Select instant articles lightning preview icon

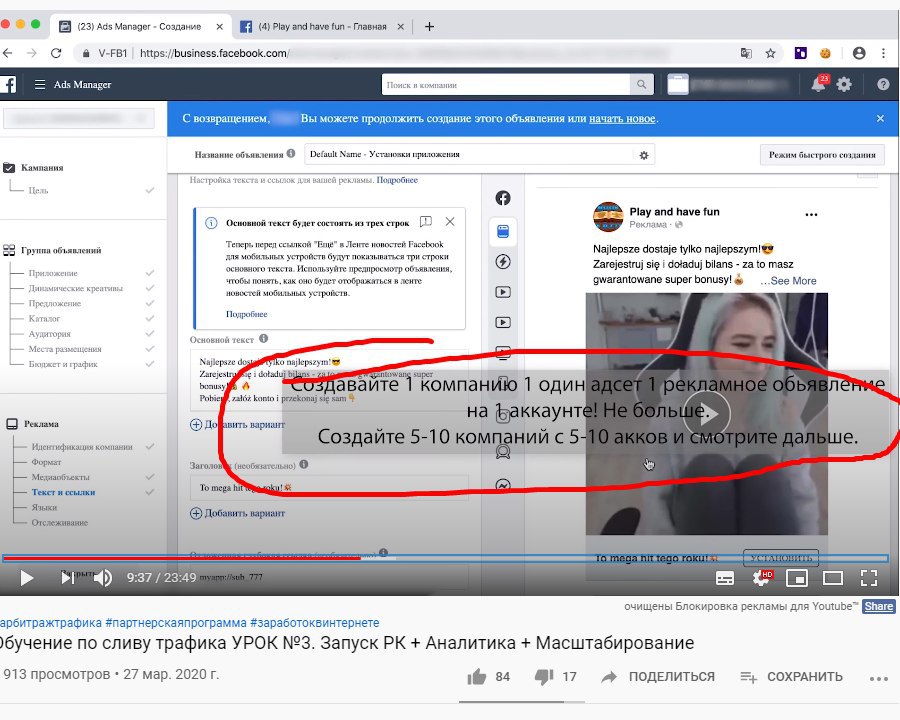coord(503,262)
